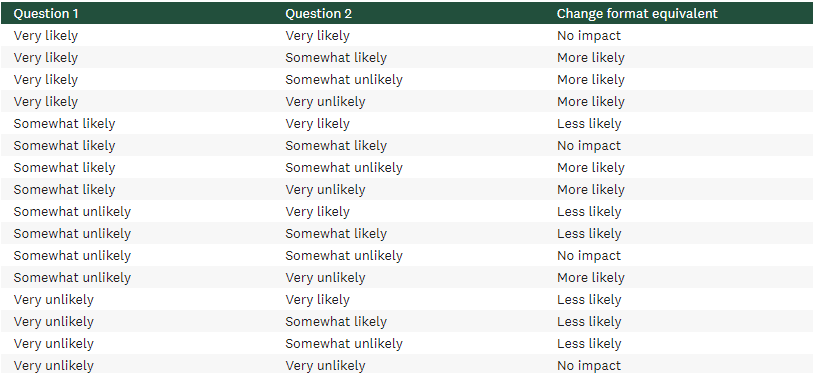Select Less likely in Somewhat unlikely/Somewhat likely row
813x373 pixels.
[589, 233]
